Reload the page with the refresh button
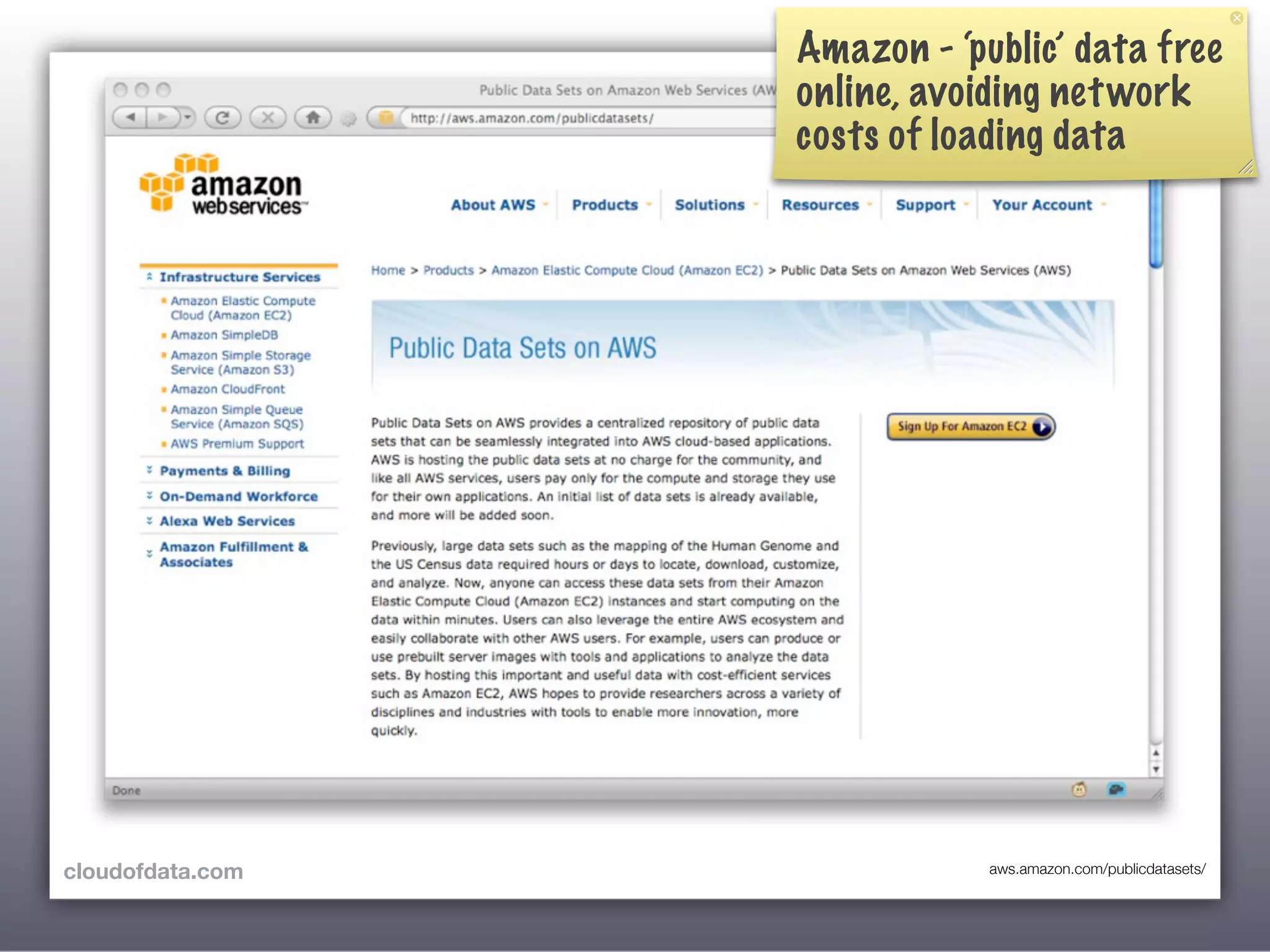Viewport: 1270px width, 952px height. coord(223,117)
